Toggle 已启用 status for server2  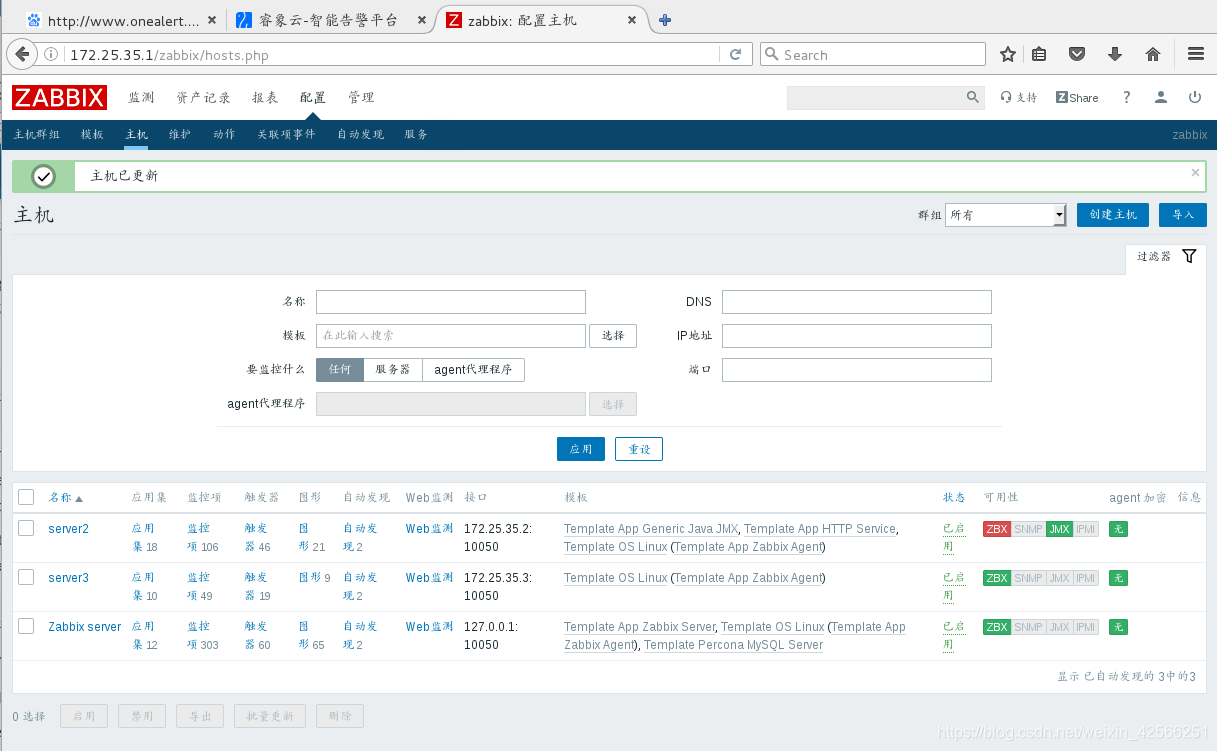[954, 537]
